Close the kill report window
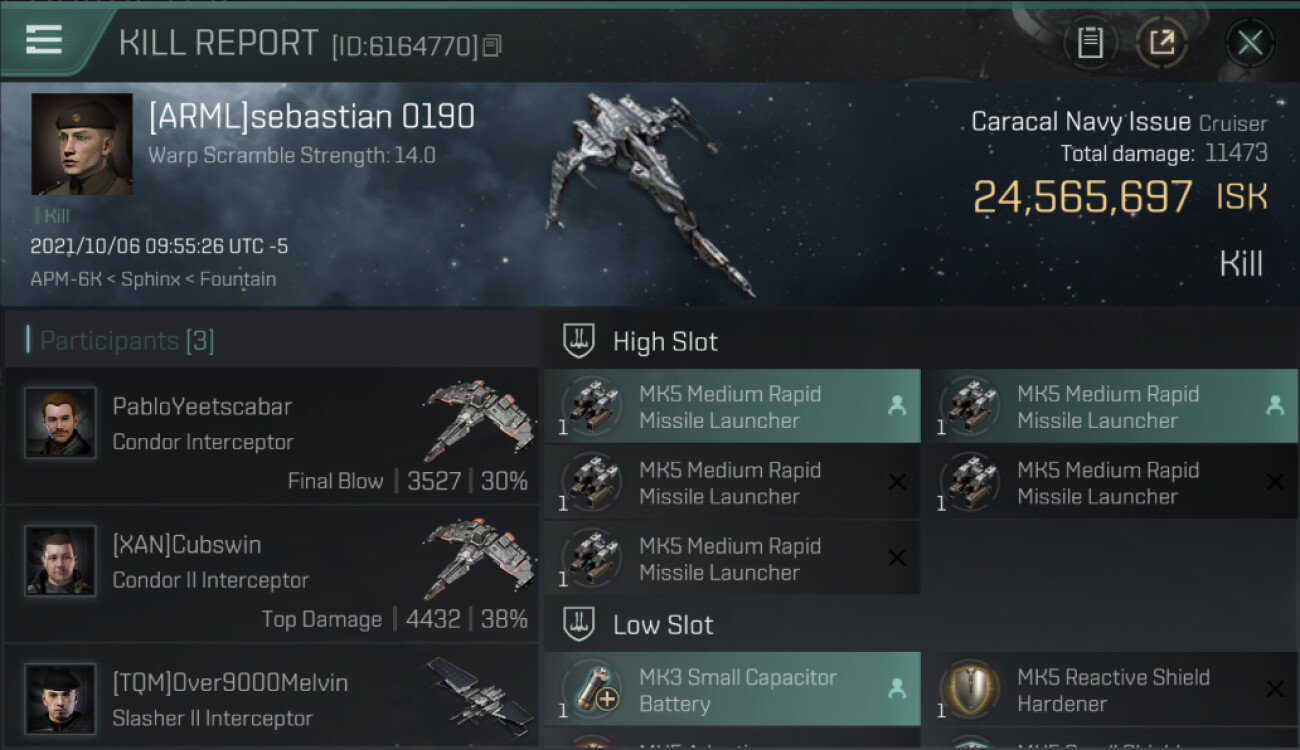 1249,43
